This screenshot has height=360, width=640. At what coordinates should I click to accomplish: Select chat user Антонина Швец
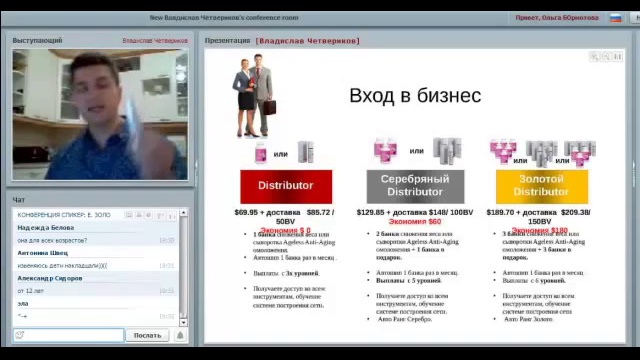click(x=42, y=253)
